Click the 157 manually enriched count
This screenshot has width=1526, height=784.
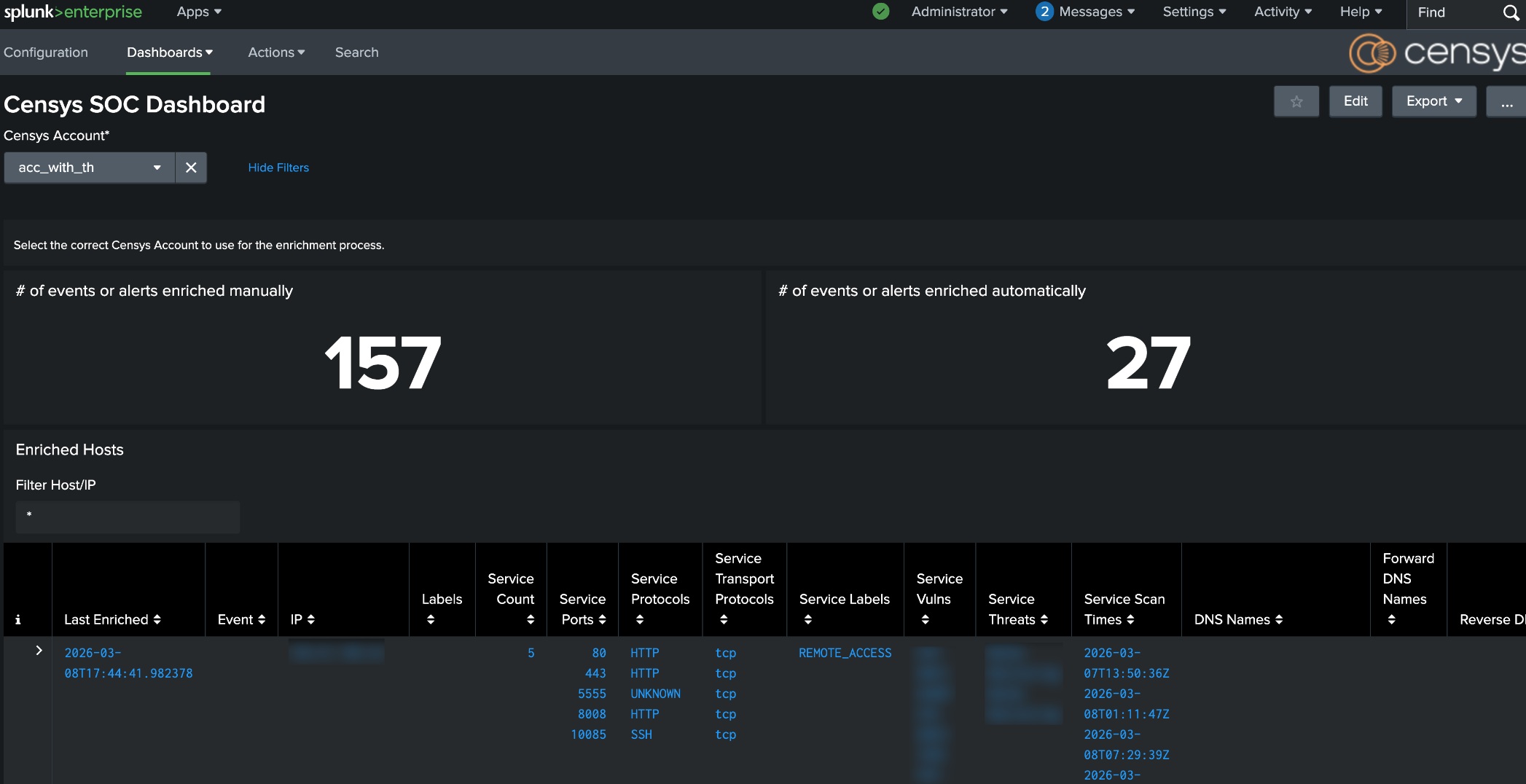[383, 362]
